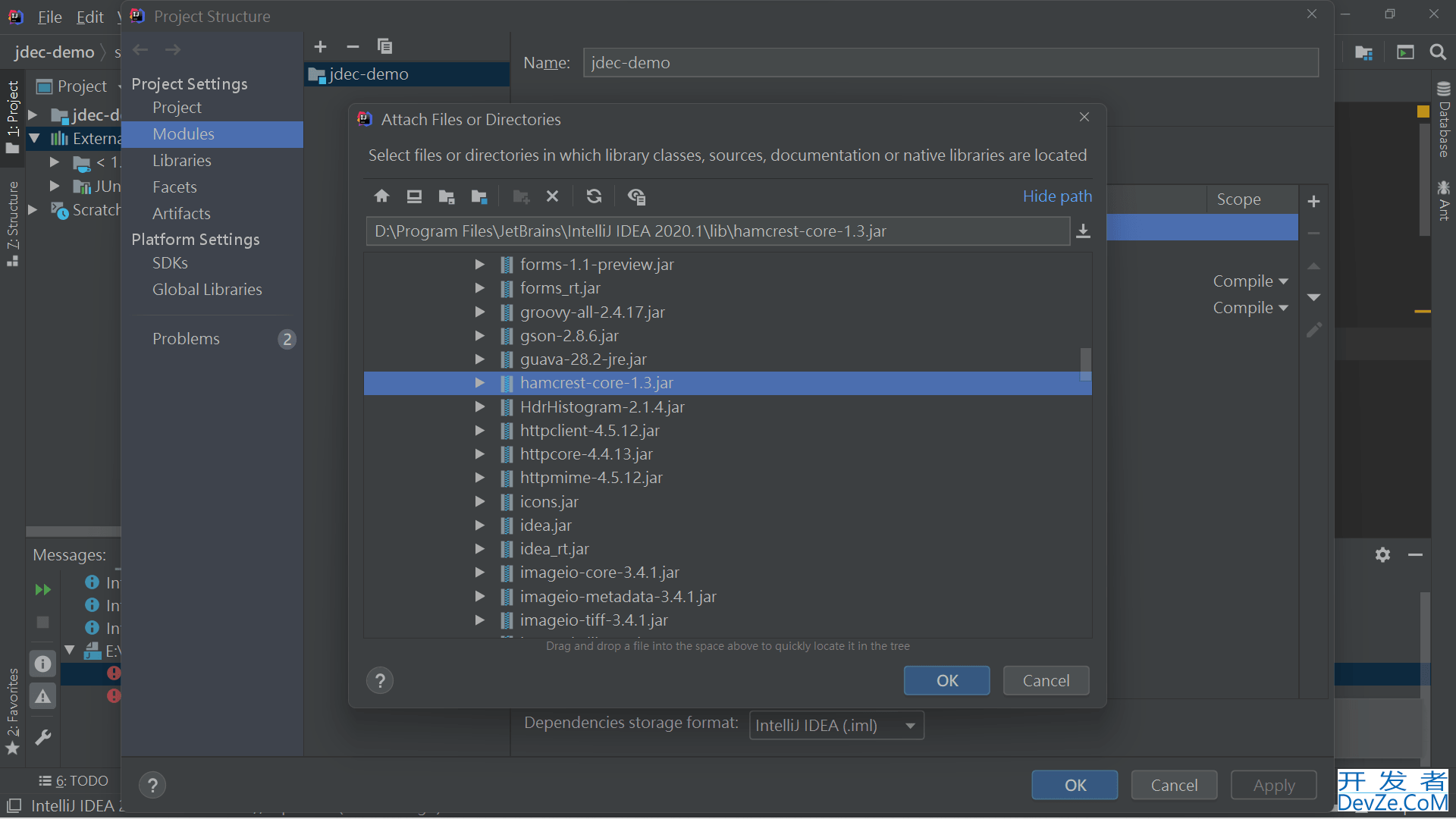Open Problems section showing 2 issues

pos(212,338)
